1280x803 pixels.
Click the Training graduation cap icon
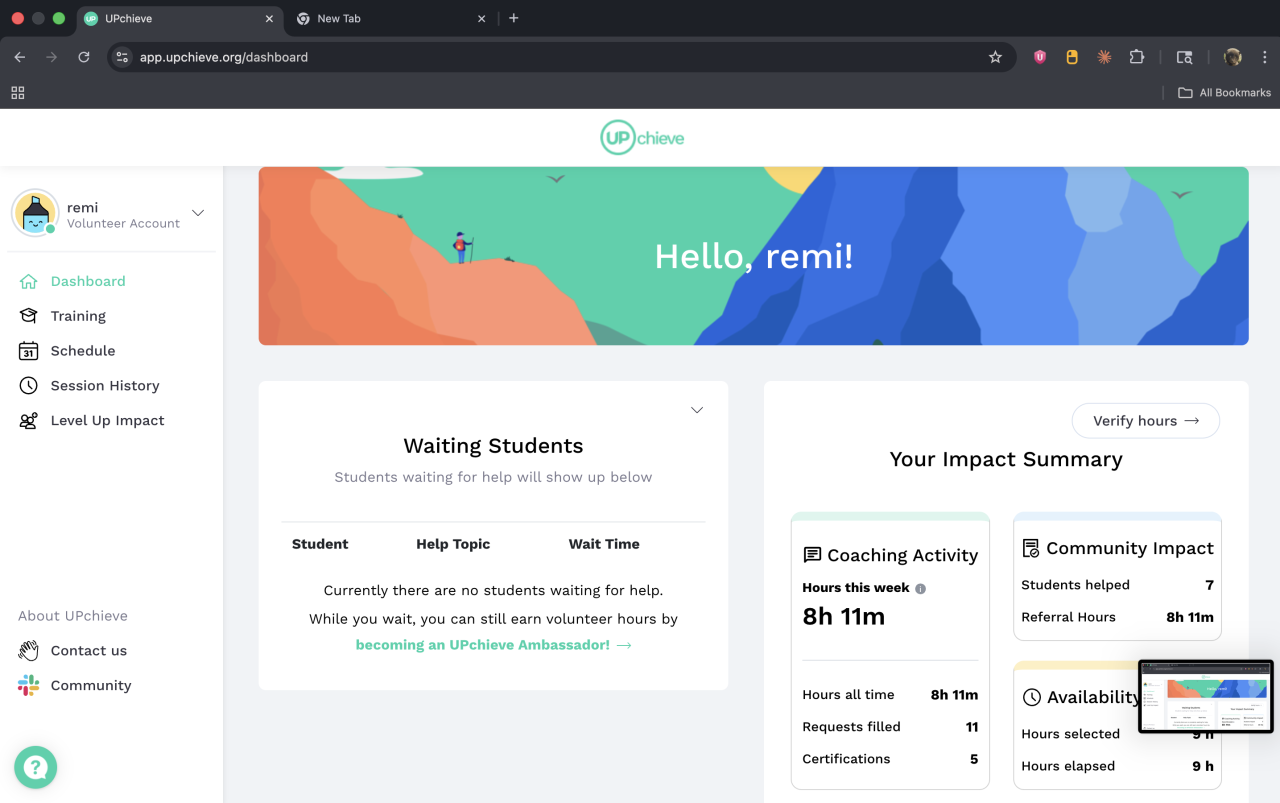(29, 316)
